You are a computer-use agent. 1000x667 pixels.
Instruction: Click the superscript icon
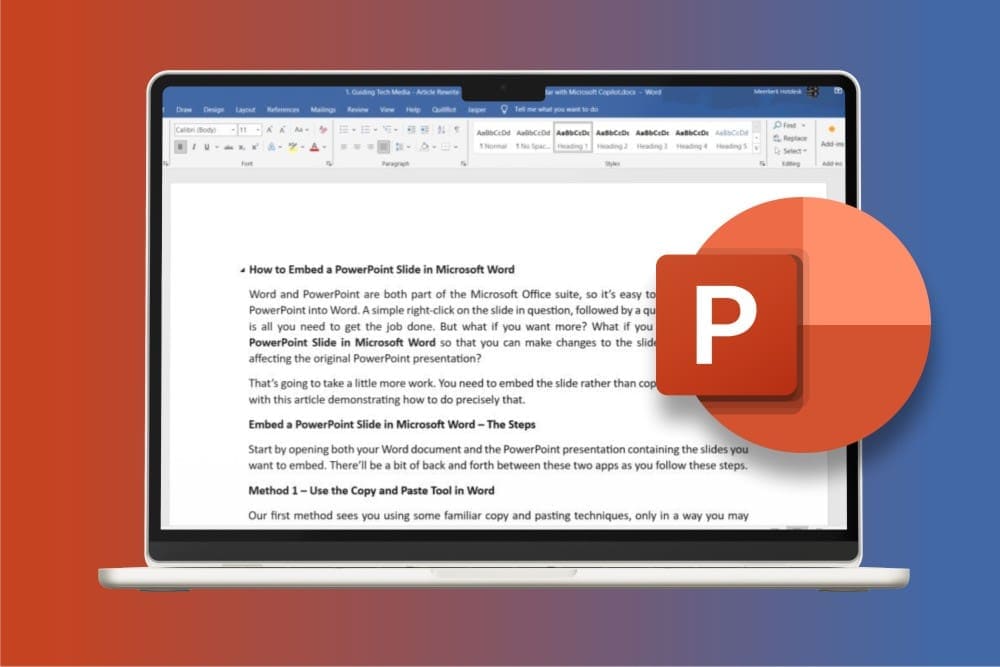click(254, 147)
